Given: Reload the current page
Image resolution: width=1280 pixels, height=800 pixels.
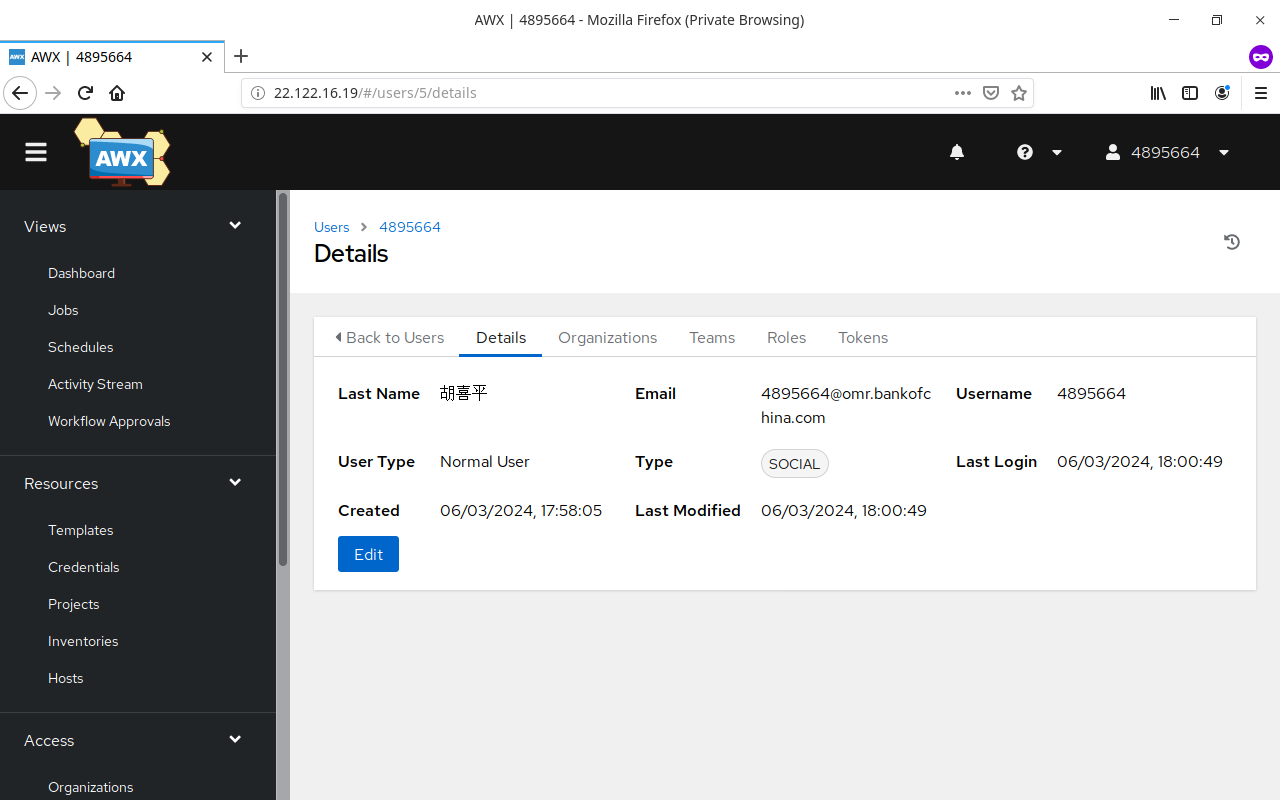Looking at the screenshot, I should pos(85,93).
